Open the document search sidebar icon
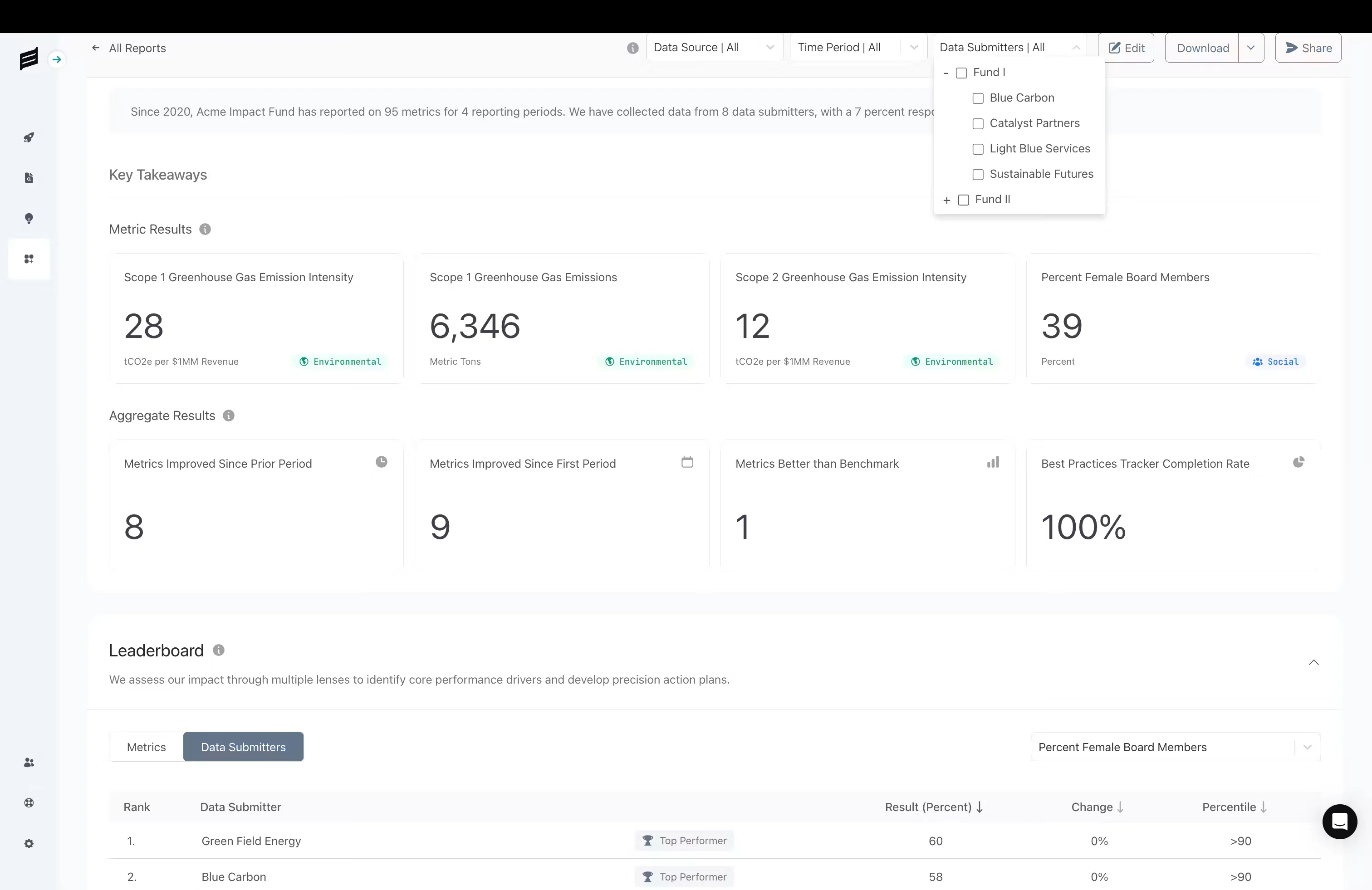This screenshot has width=1372, height=890. tap(29, 178)
